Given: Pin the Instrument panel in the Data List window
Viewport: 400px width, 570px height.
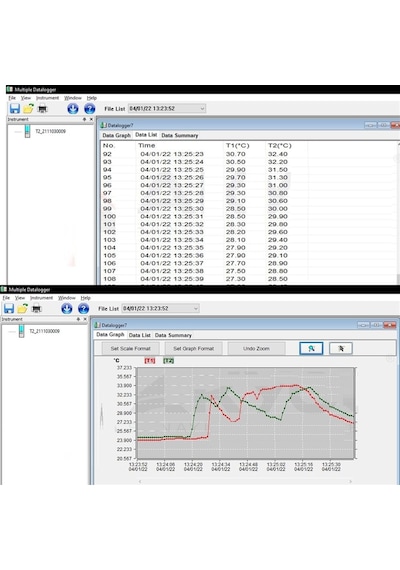Looking at the screenshot, I should coord(84,119).
